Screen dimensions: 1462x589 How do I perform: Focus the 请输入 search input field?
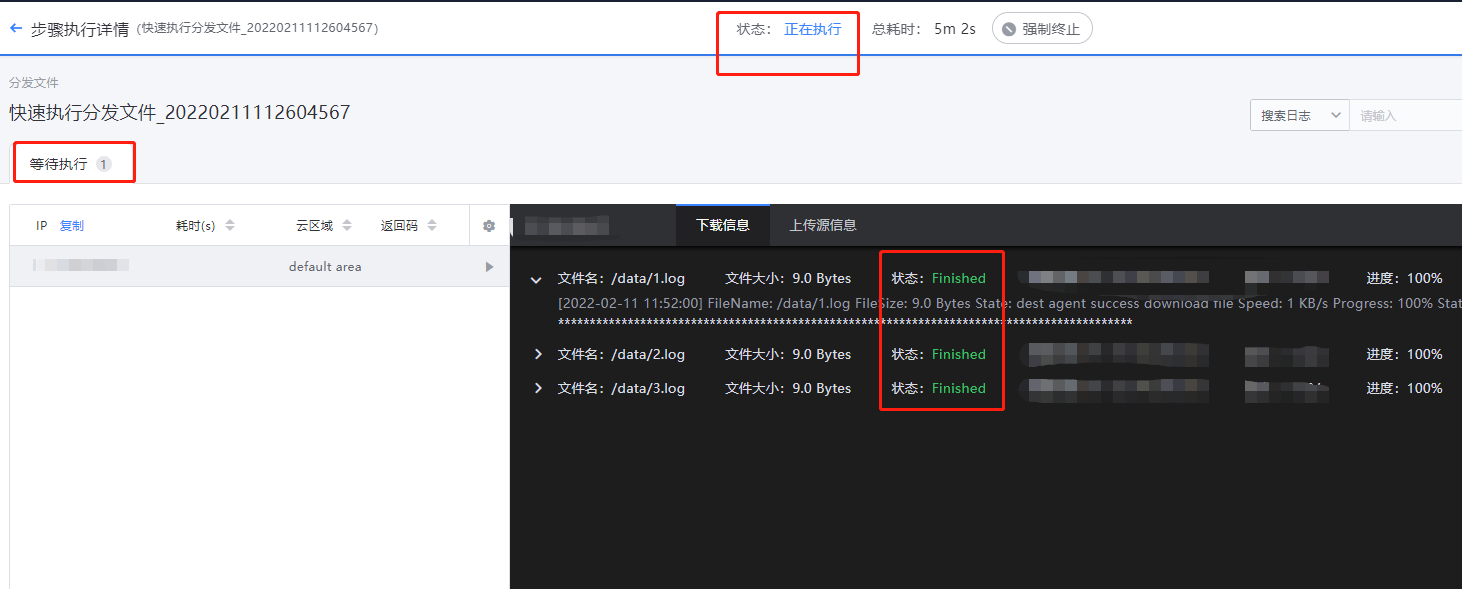[x=1406, y=115]
